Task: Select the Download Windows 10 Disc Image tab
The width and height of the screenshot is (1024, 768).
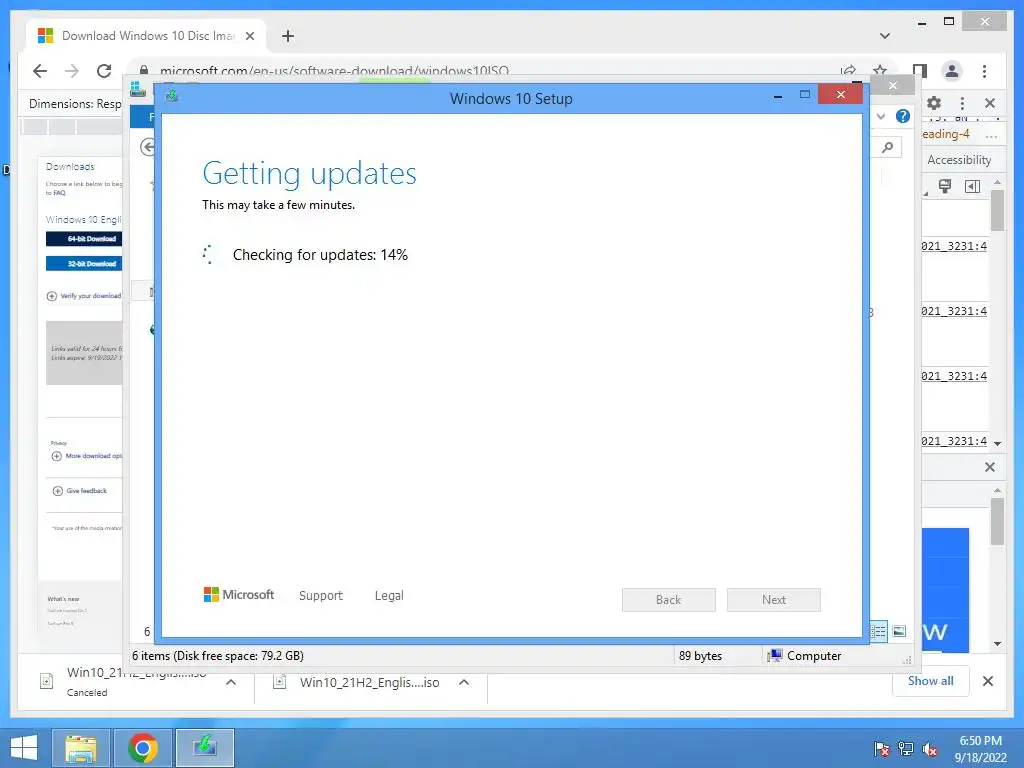Action: 145,36
